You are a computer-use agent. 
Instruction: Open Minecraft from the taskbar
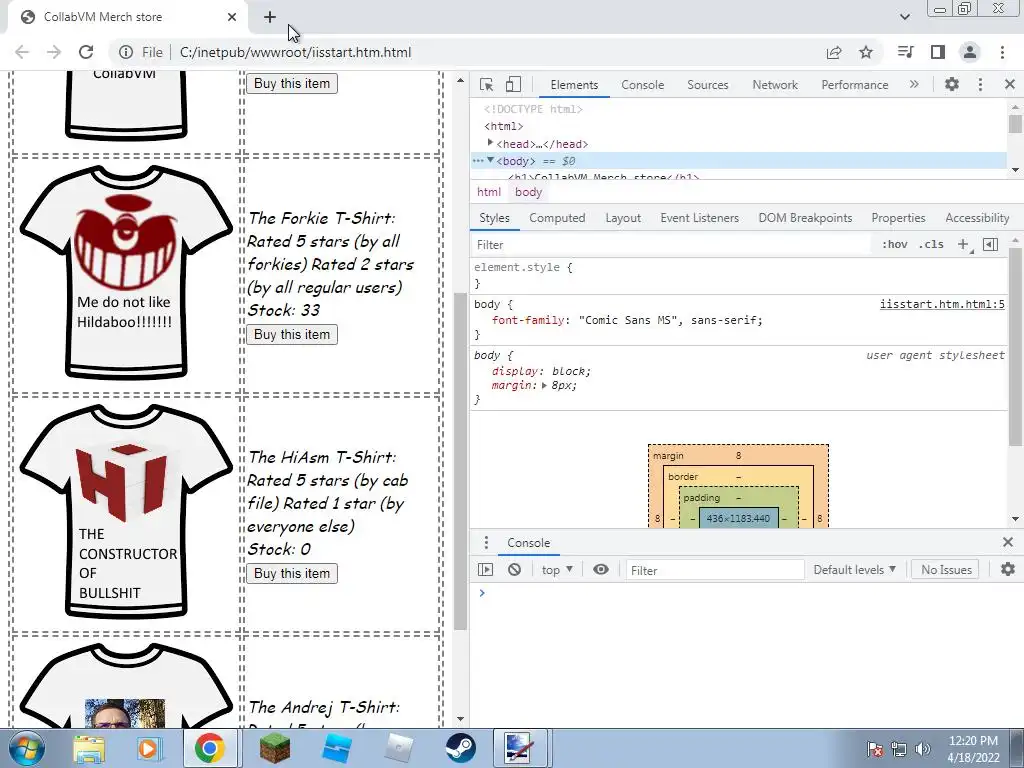[274, 748]
